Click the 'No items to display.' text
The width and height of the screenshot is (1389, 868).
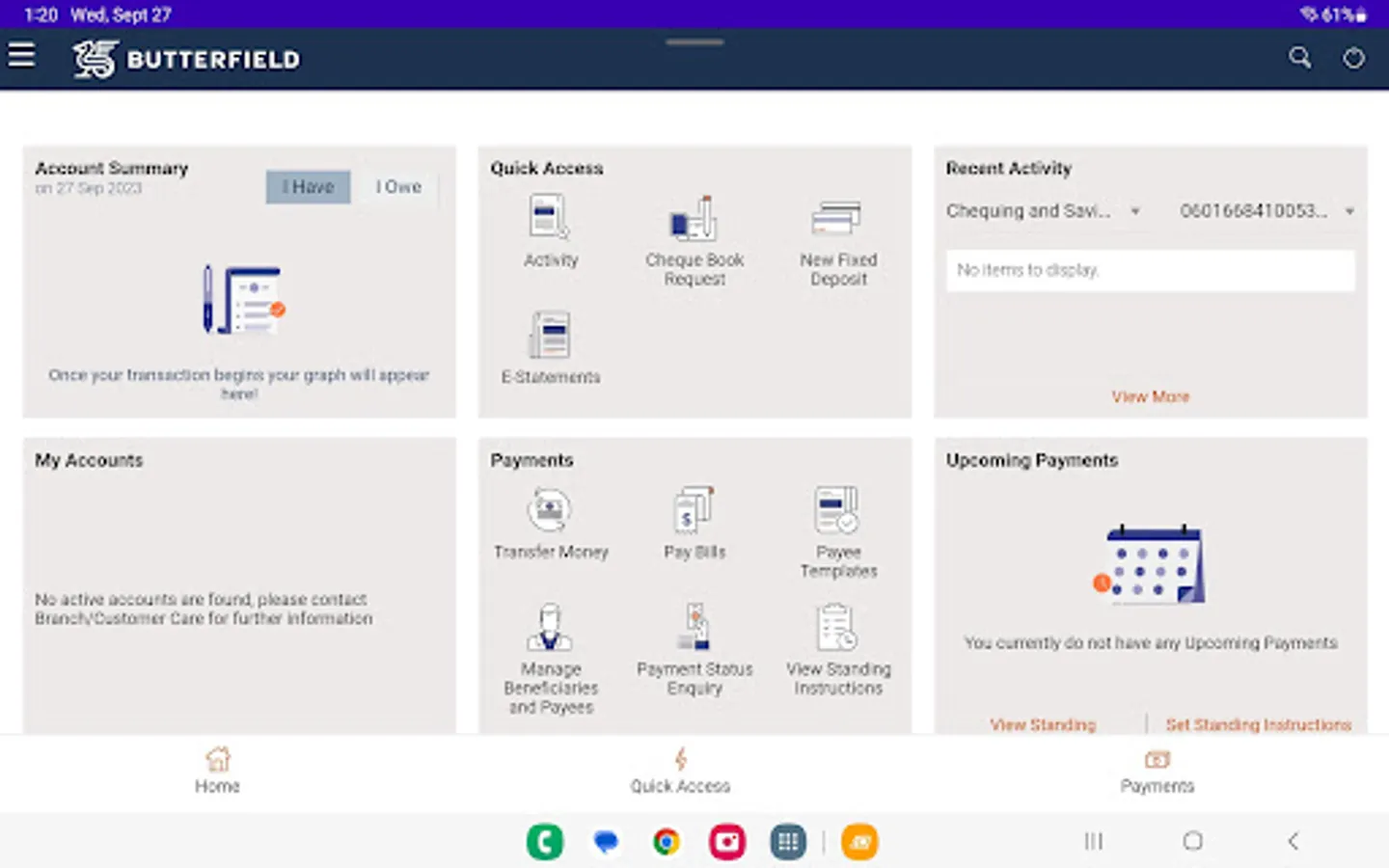coord(1028,270)
